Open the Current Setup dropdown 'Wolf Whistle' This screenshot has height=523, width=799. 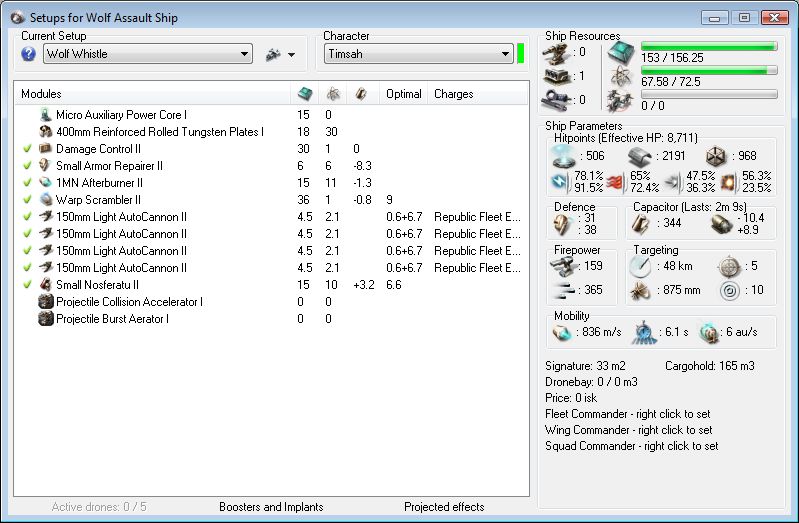[148, 54]
